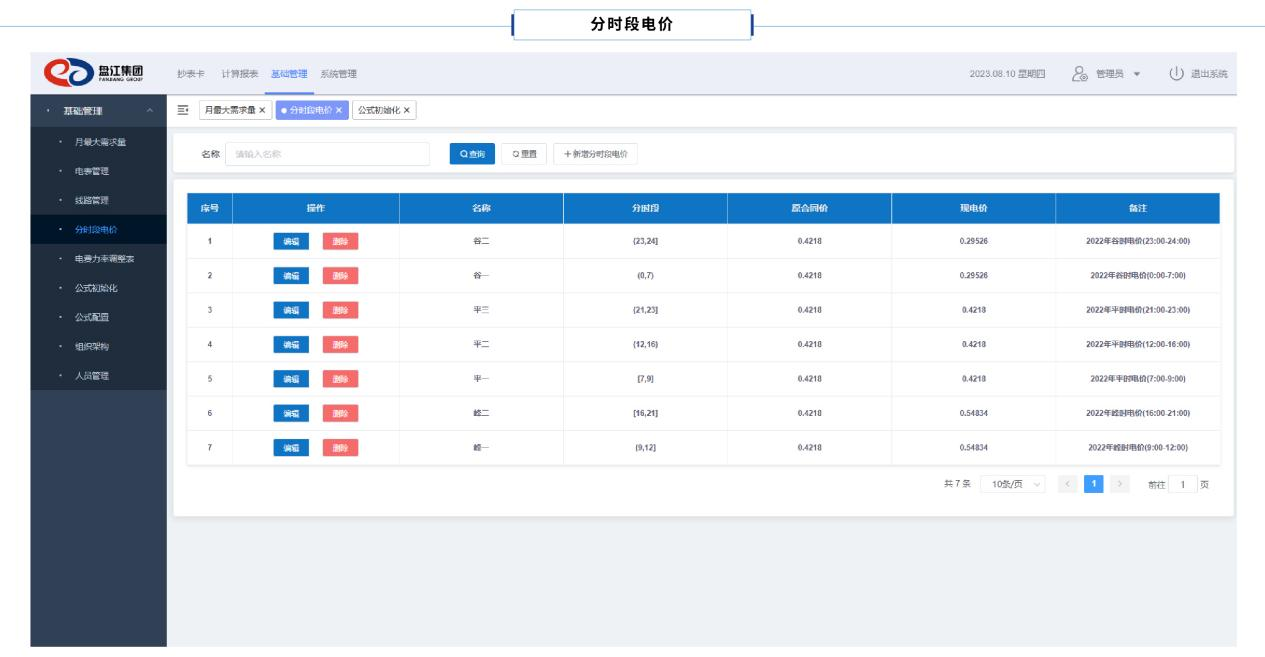Click 新增分时段电价 button
Image resolution: width=1265 pixels, height=657 pixels.
[595, 154]
